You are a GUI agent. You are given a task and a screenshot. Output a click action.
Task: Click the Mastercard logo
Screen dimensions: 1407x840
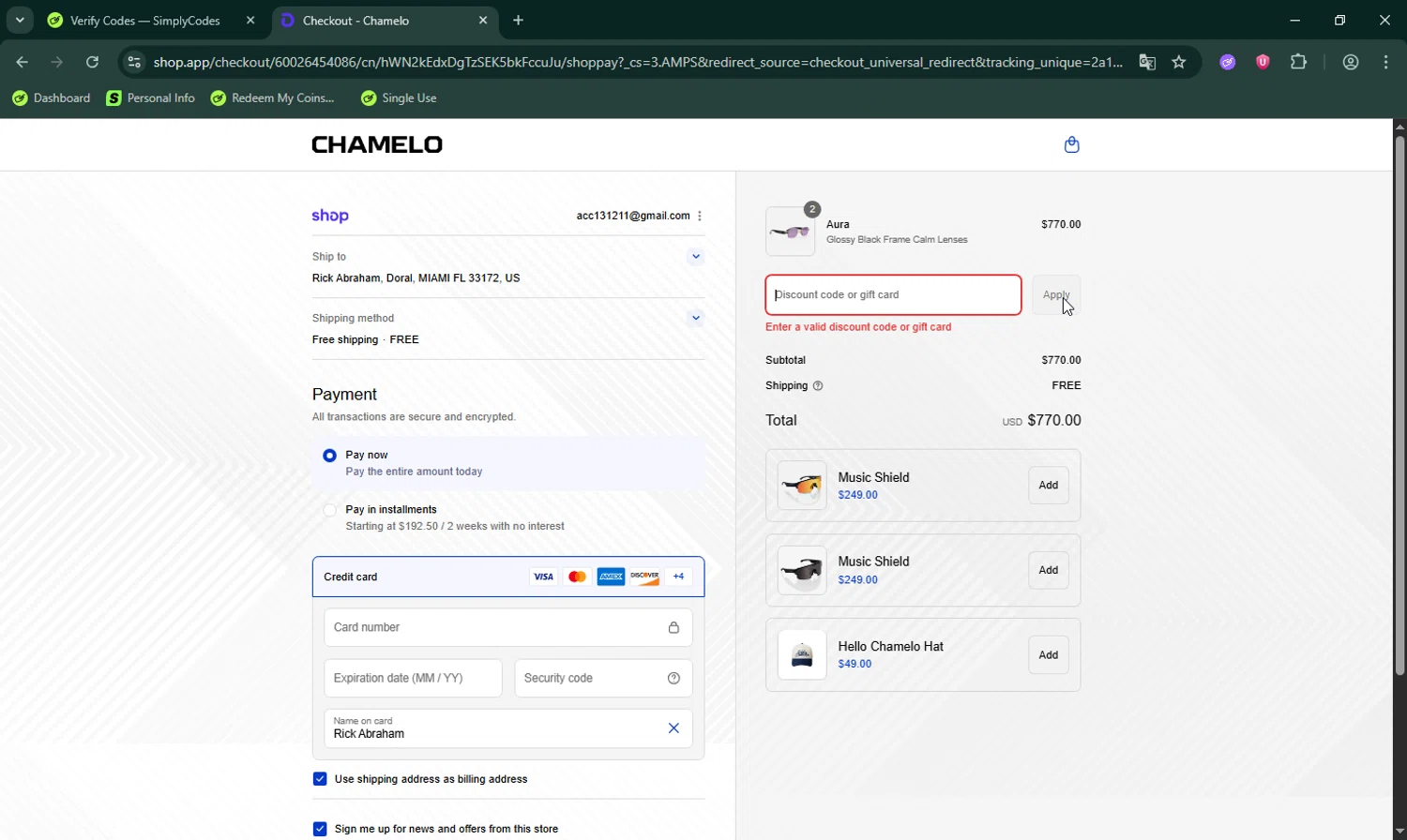click(577, 577)
